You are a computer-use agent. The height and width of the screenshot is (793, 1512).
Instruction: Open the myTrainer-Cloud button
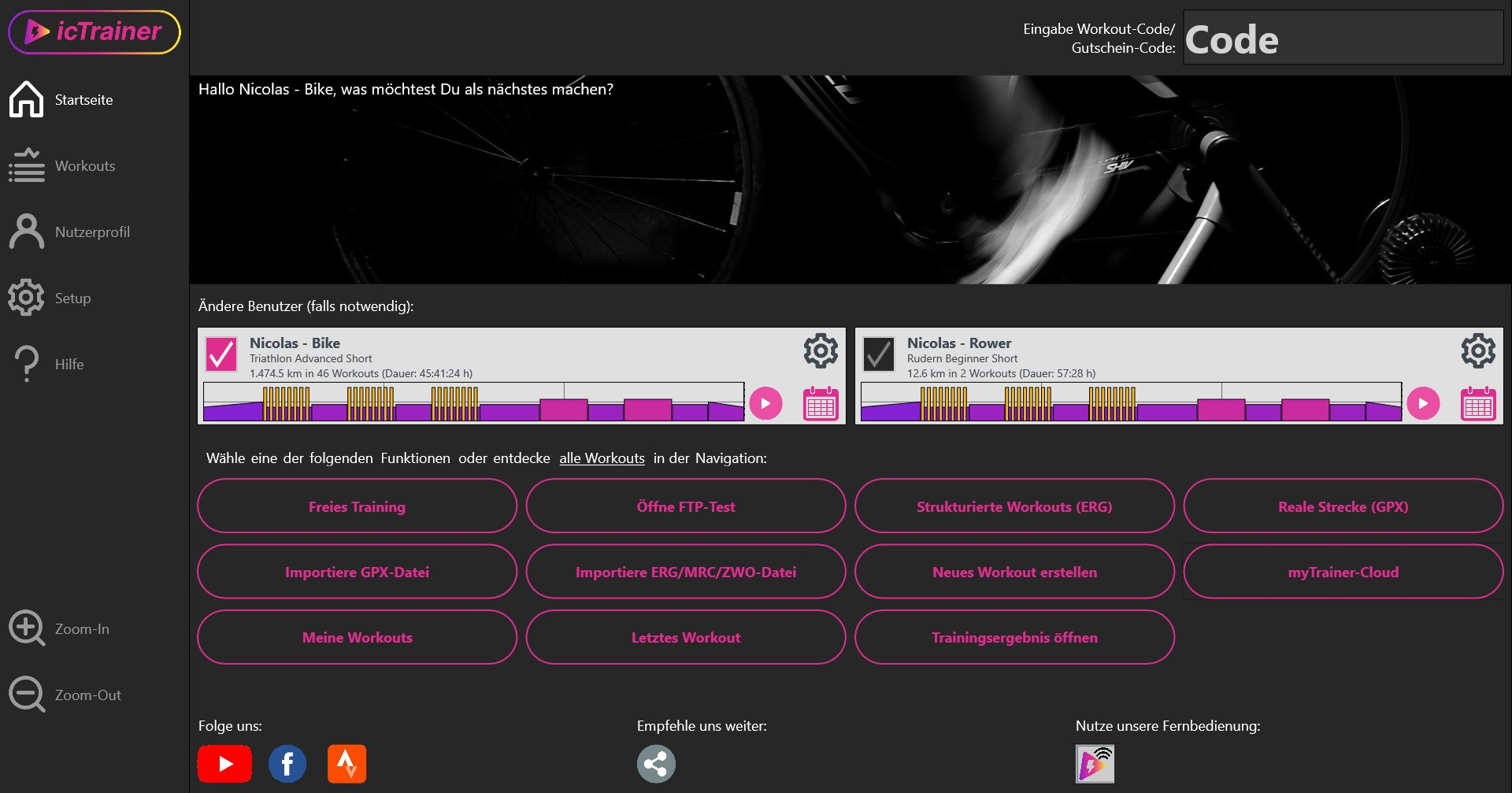tap(1343, 572)
